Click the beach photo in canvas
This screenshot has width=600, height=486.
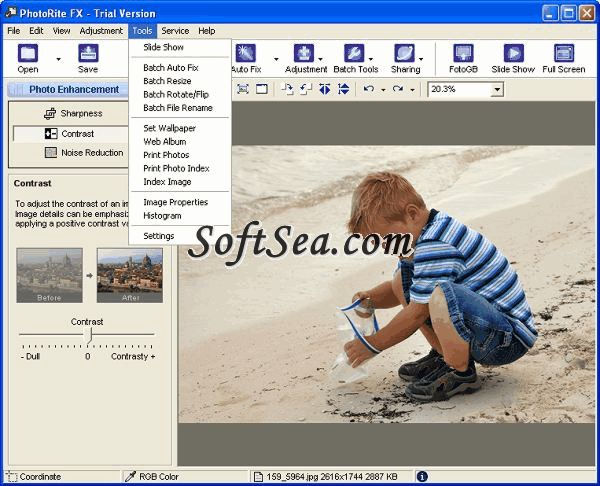tap(386, 284)
